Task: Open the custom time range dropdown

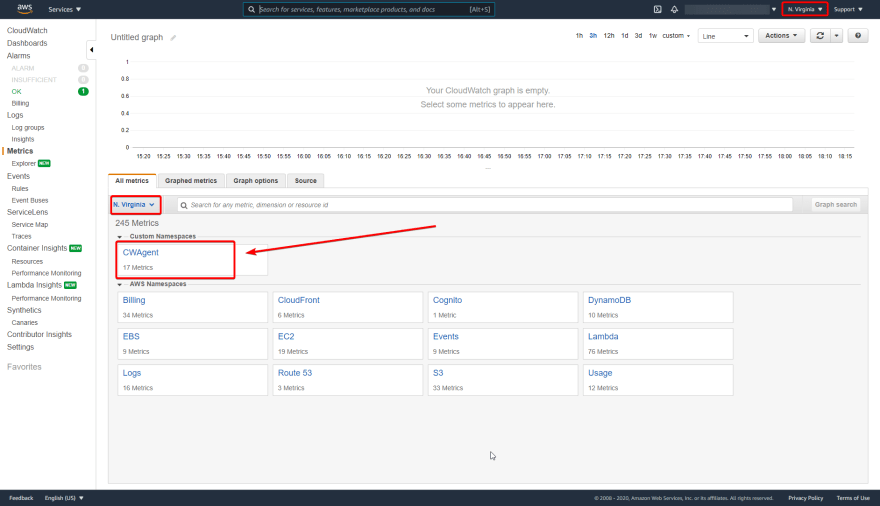Action: point(676,36)
